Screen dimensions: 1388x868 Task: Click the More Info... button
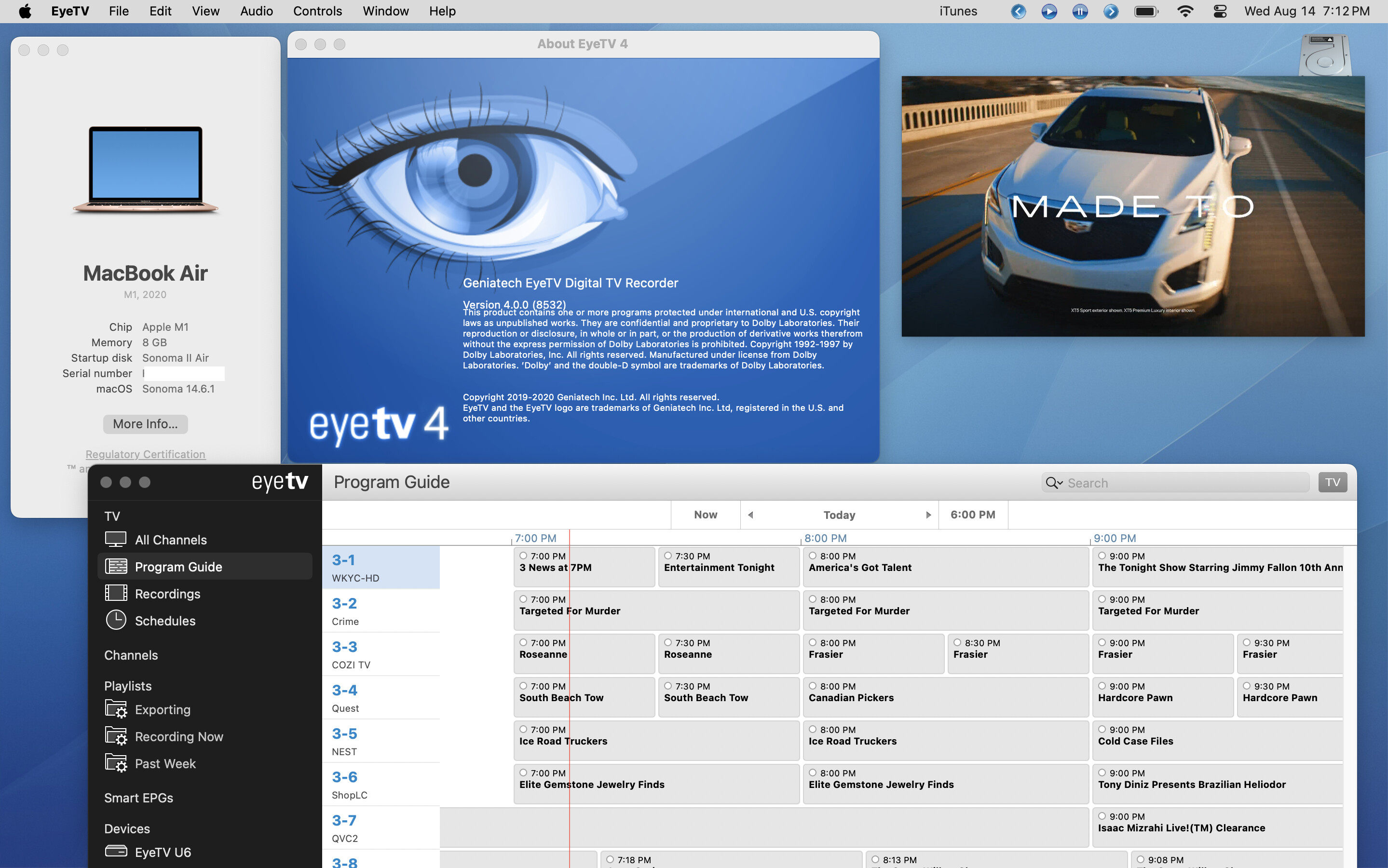click(145, 424)
